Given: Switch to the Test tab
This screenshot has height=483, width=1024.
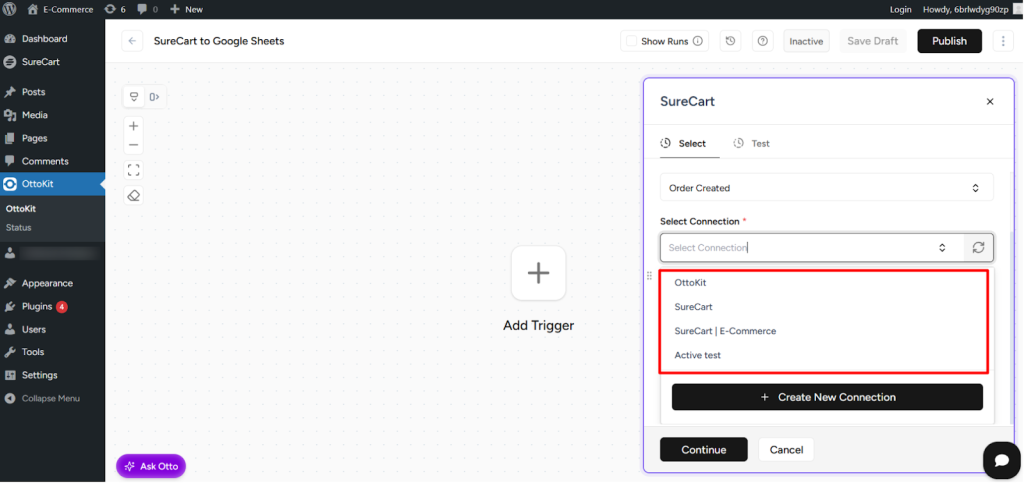Looking at the screenshot, I should [x=752, y=144].
